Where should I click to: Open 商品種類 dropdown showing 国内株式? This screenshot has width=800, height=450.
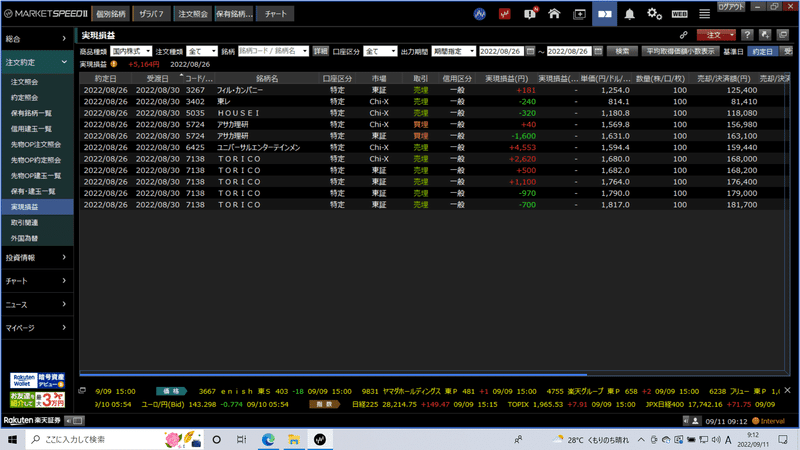pyautogui.click(x=131, y=51)
